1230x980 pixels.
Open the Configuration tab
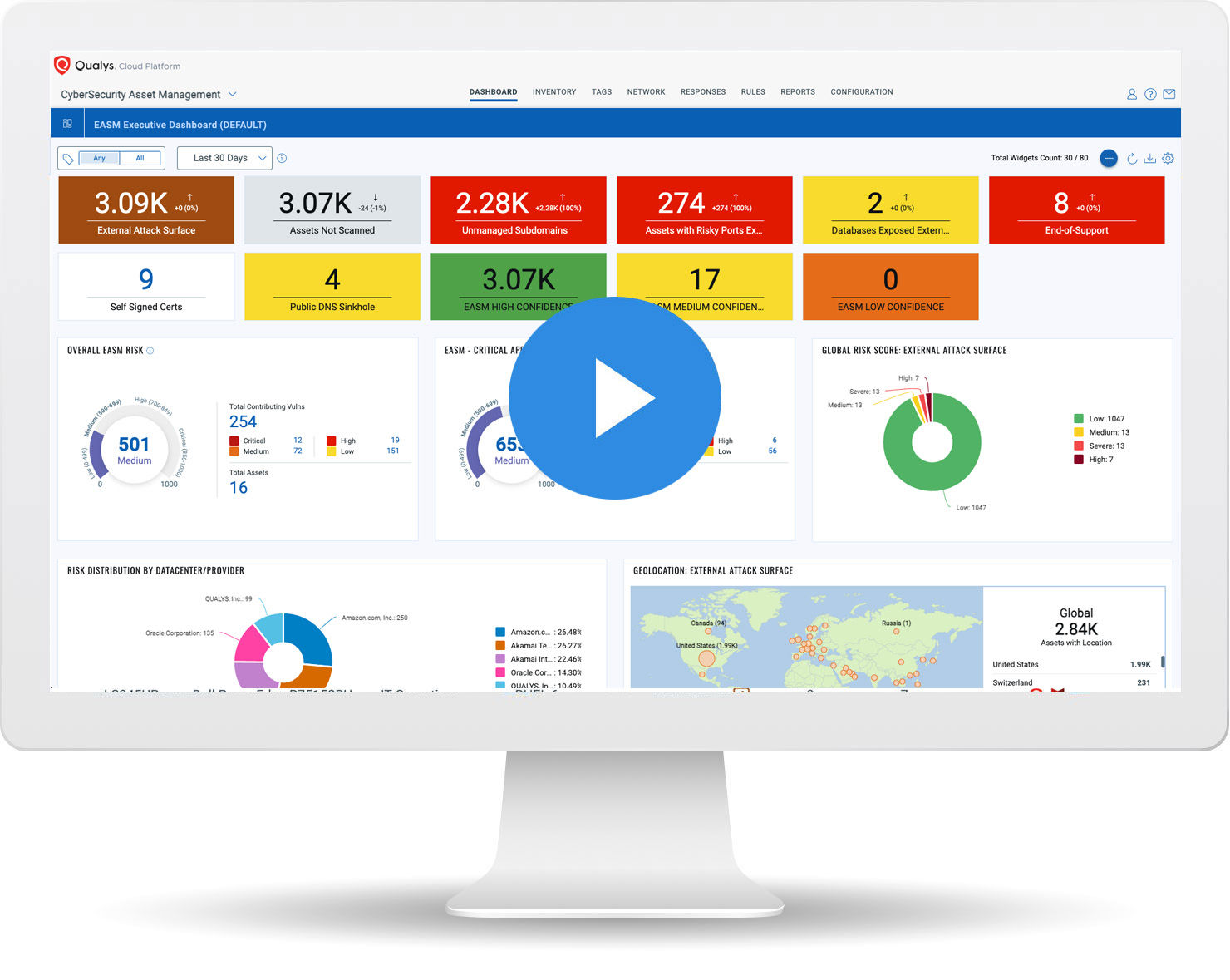(x=862, y=92)
